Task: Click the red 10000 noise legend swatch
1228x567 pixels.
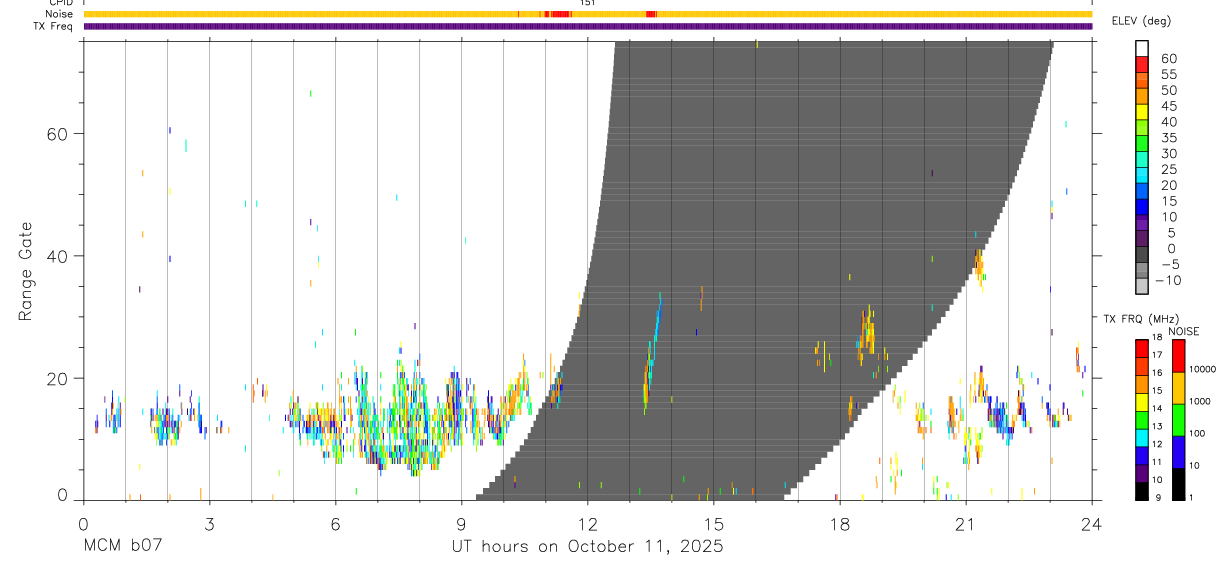Action: pyautogui.click(x=1178, y=355)
